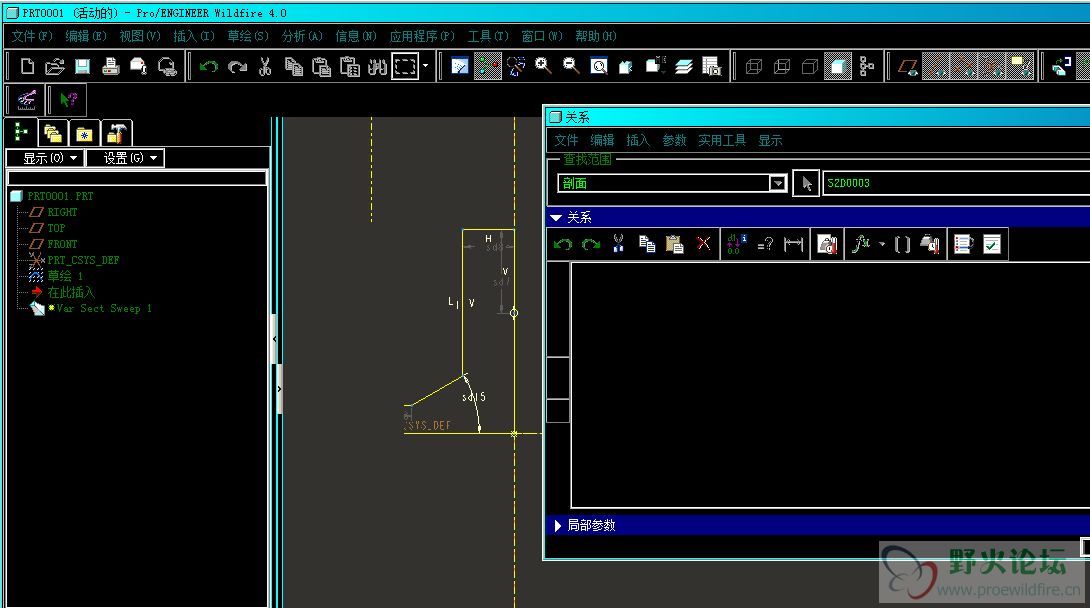Print the model using the printer icon

[x=110, y=67]
